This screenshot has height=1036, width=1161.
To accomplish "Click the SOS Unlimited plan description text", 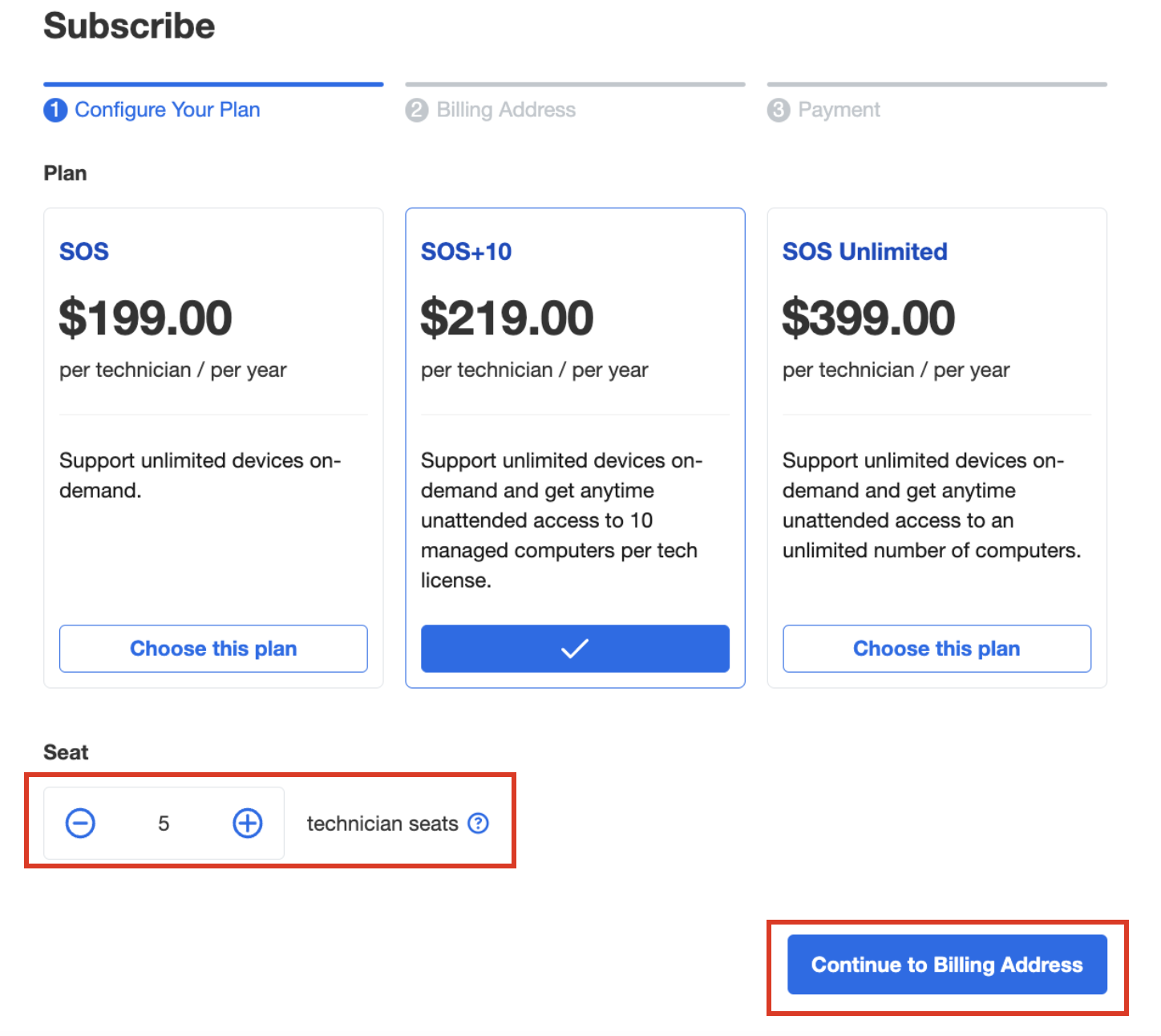I will click(932, 505).
